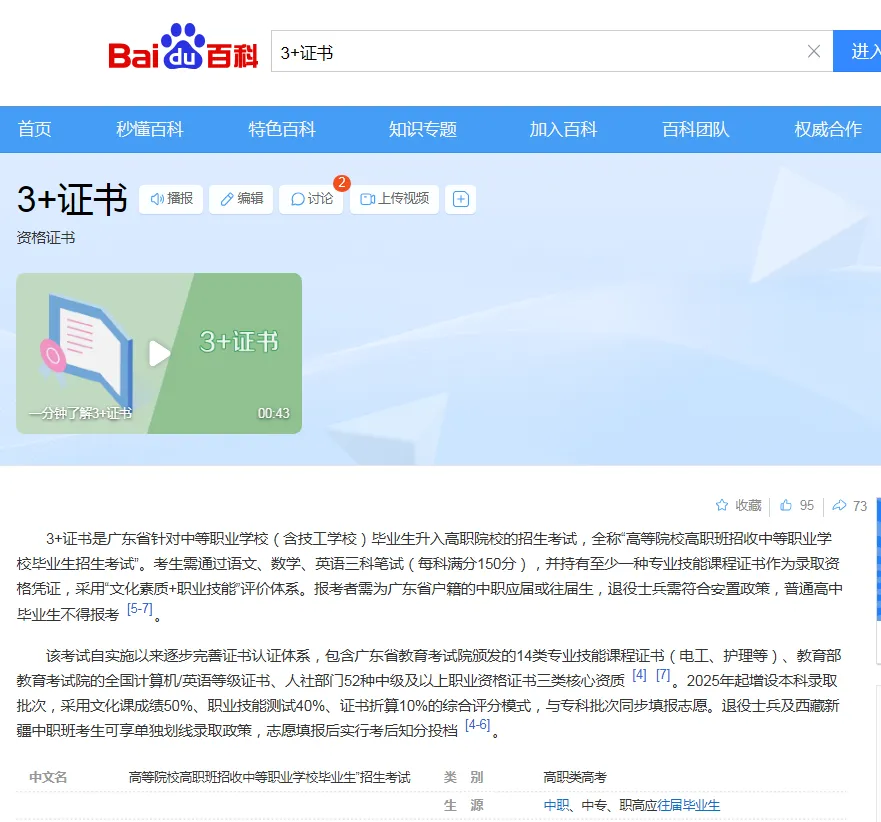Open the 首页 nav tab

click(x=35, y=129)
